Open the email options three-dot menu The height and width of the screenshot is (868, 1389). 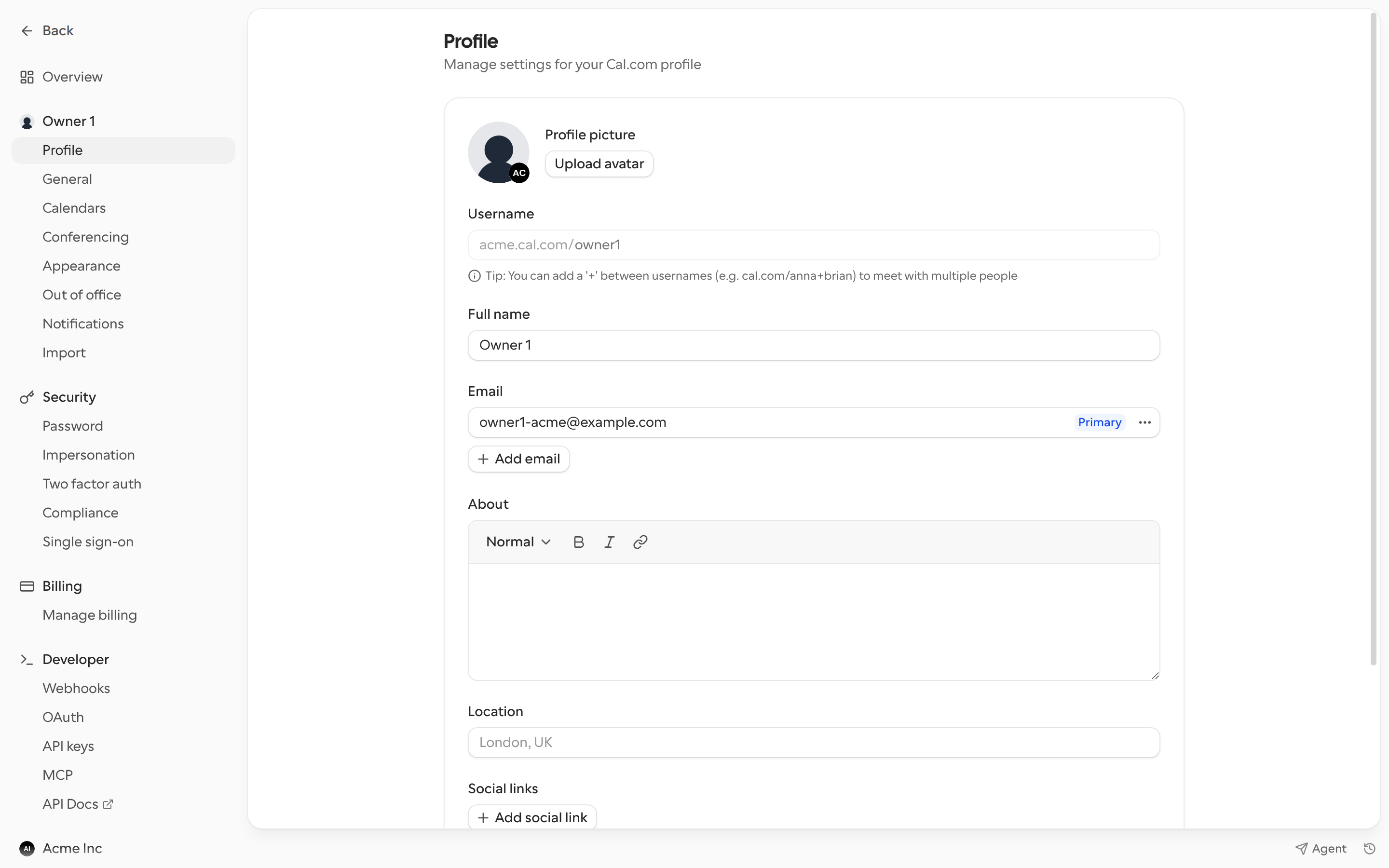(x=1144, y=422)
